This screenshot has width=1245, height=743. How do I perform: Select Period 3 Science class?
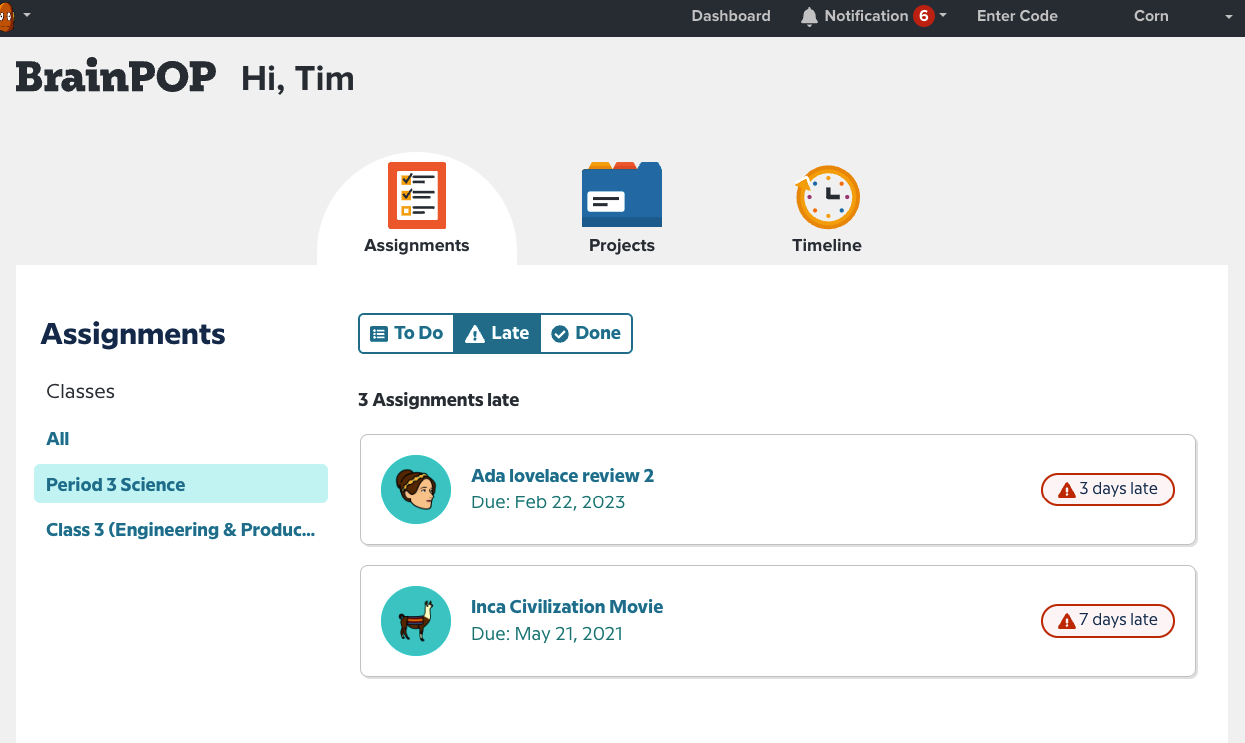click(116, 485)
